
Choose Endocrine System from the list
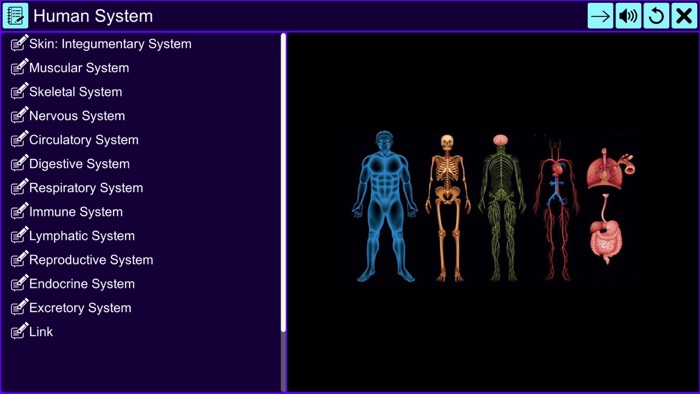coord(82,284)
